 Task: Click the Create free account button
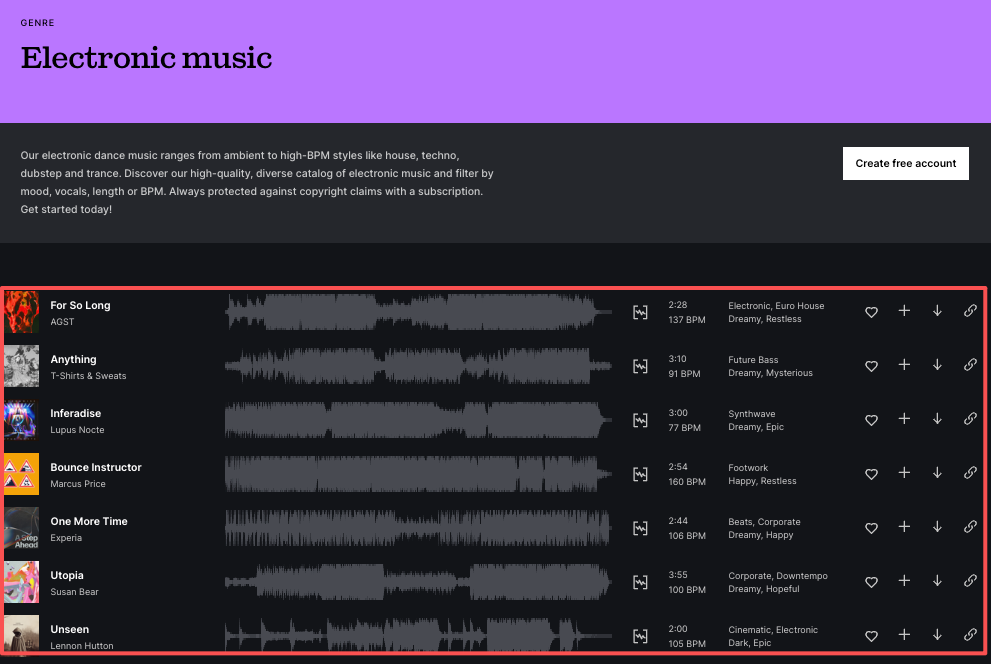click(905, 164)
